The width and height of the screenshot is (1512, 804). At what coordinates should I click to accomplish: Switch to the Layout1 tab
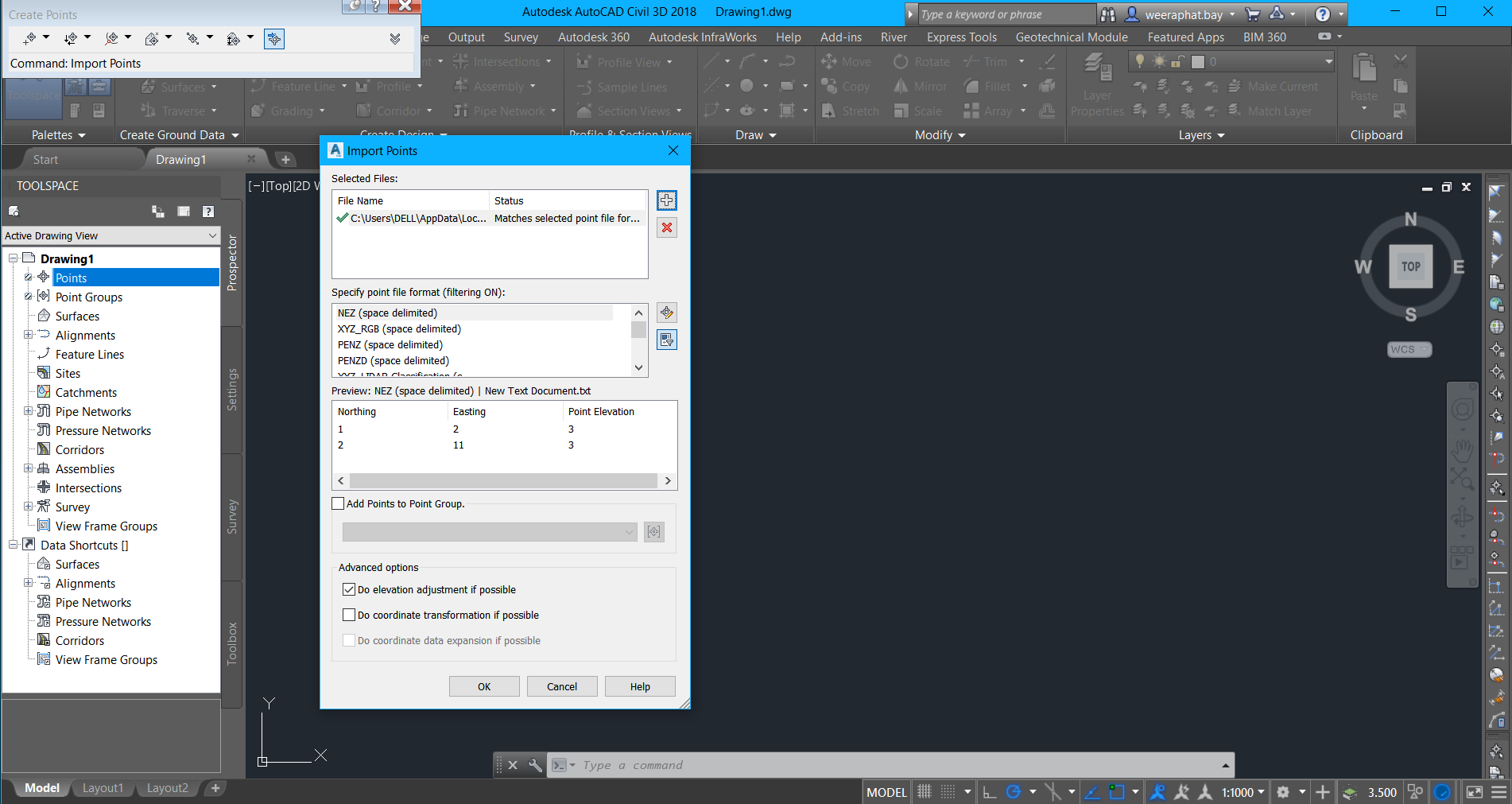point(103,787)
